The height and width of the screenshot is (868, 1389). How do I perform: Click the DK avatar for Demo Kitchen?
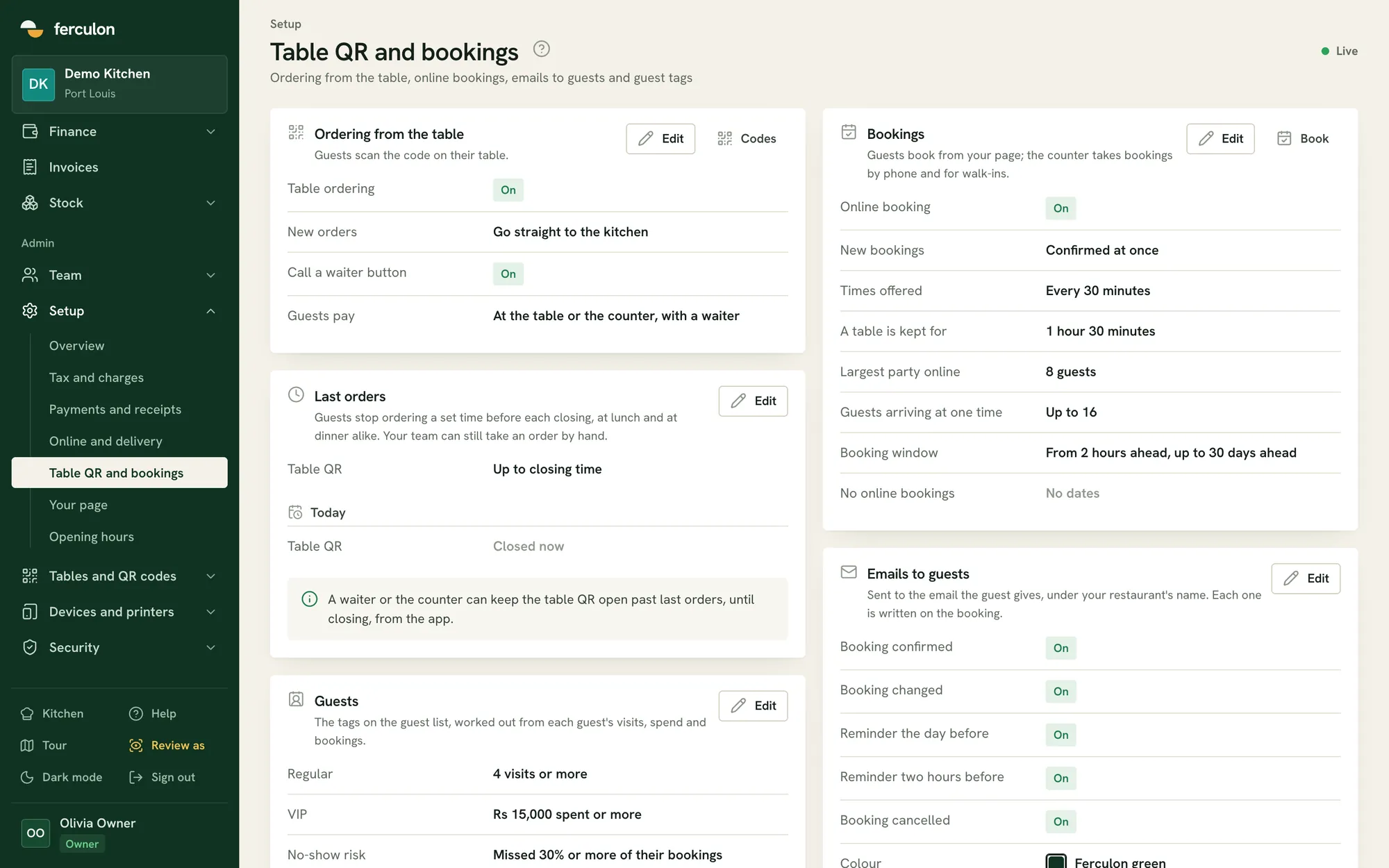click(x=38, y=84)
